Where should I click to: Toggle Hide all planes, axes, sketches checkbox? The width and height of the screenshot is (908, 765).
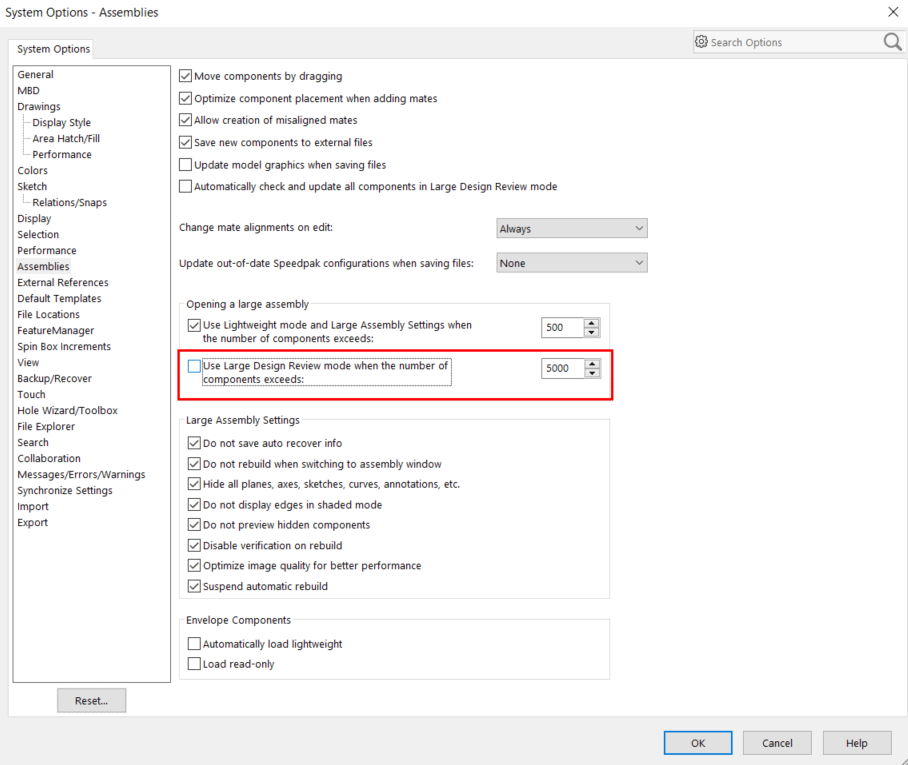pos(195,484)
